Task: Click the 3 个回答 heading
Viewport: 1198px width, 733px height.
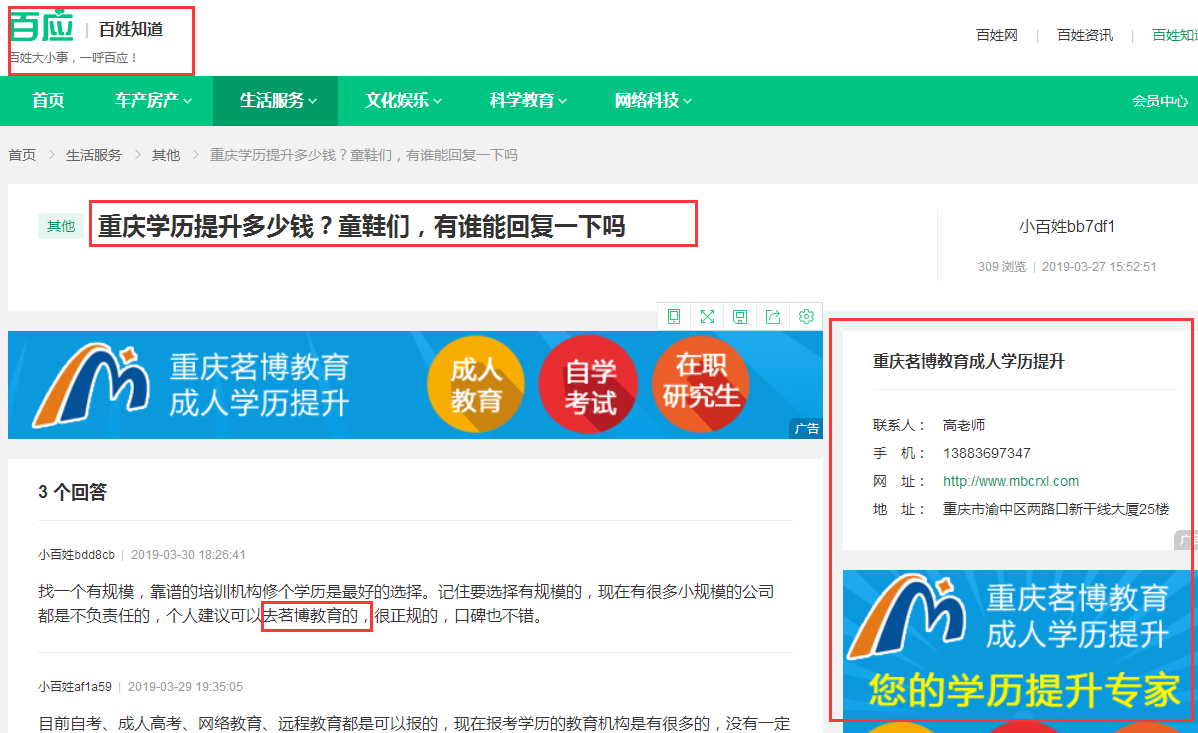Action: [x=73, y=491]
